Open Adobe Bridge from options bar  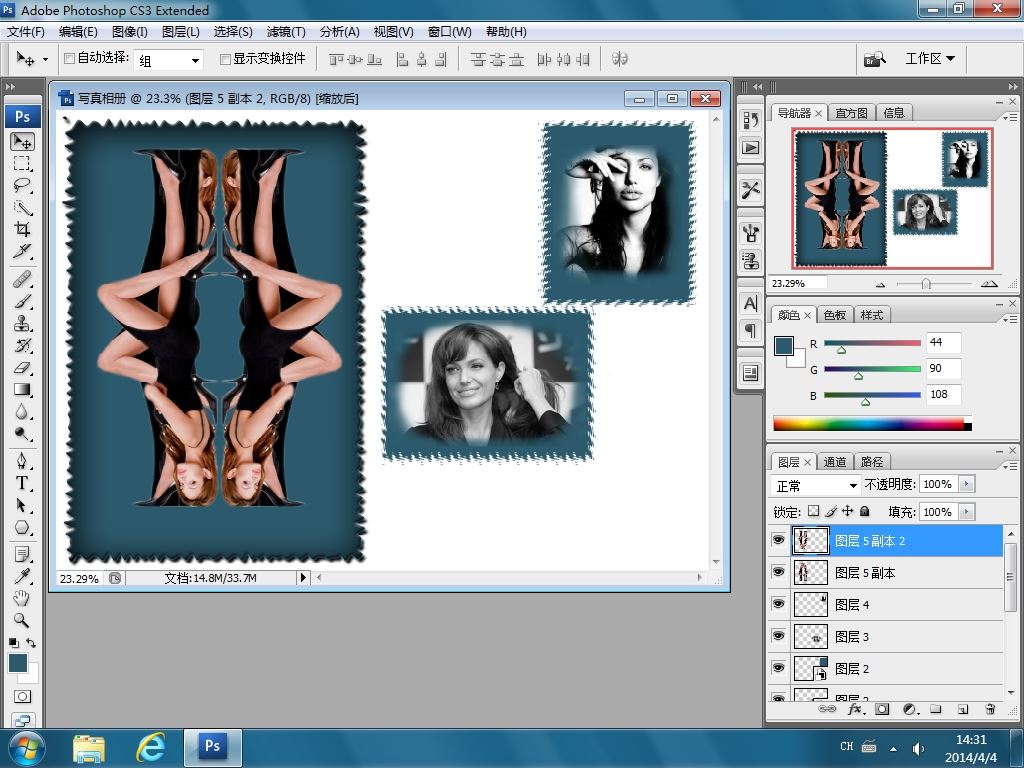pos(874,59)
